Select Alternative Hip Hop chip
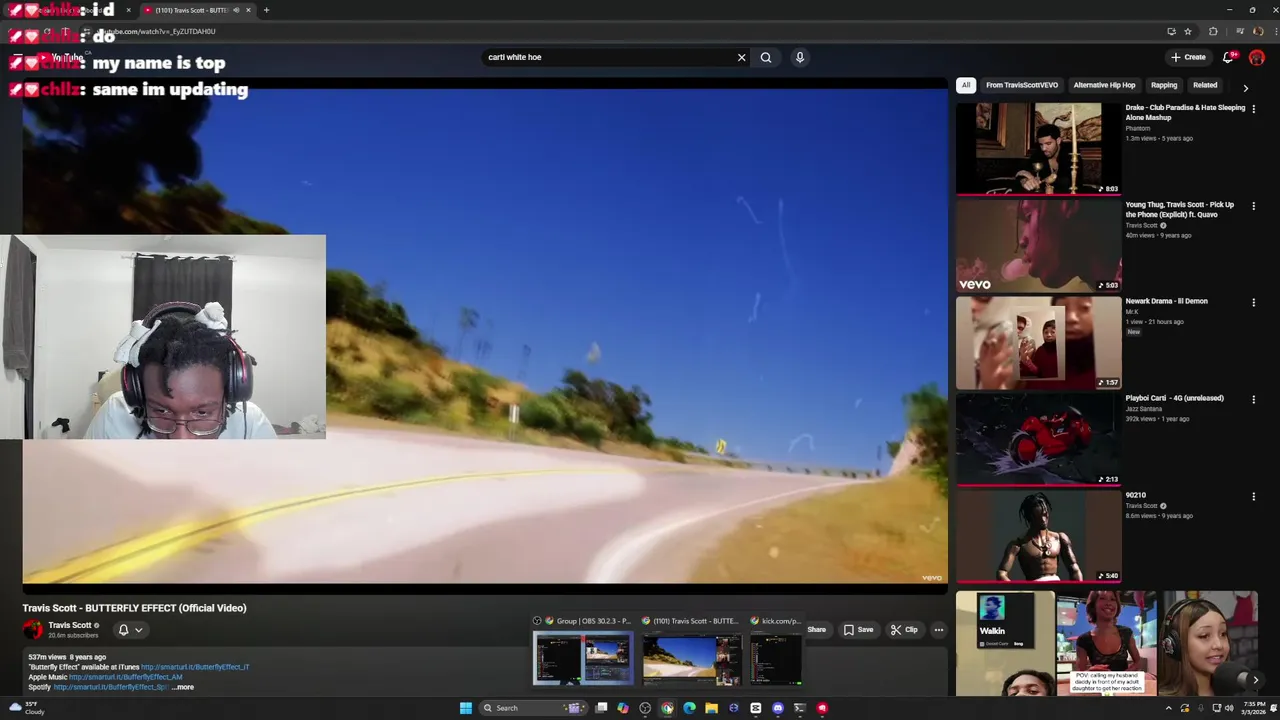The image size is (1280, 720). pyautogui.click(x=1104, y=86)
